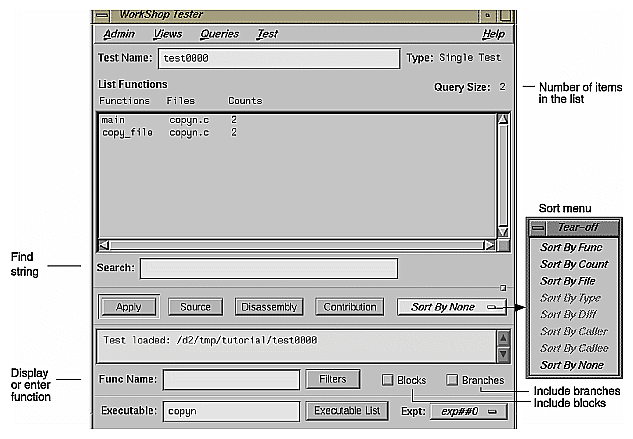Click the disabled Sort By Diff entry

coord(568,315)
